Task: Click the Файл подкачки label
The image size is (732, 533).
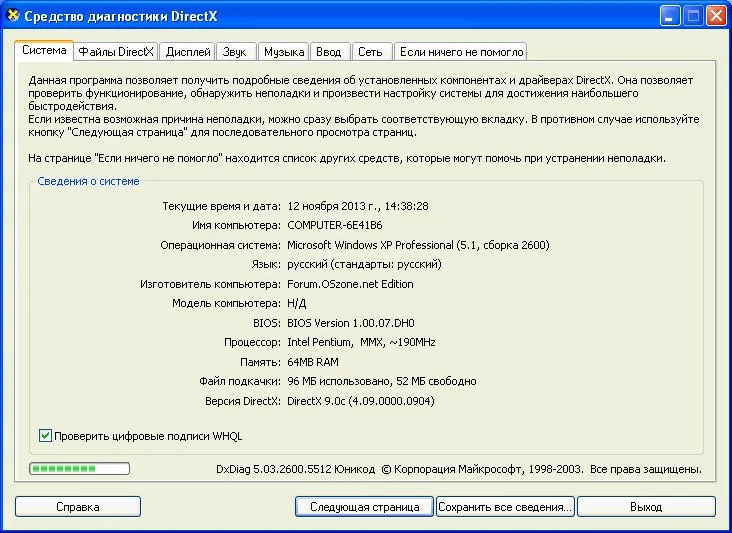Action: (240, 381)
